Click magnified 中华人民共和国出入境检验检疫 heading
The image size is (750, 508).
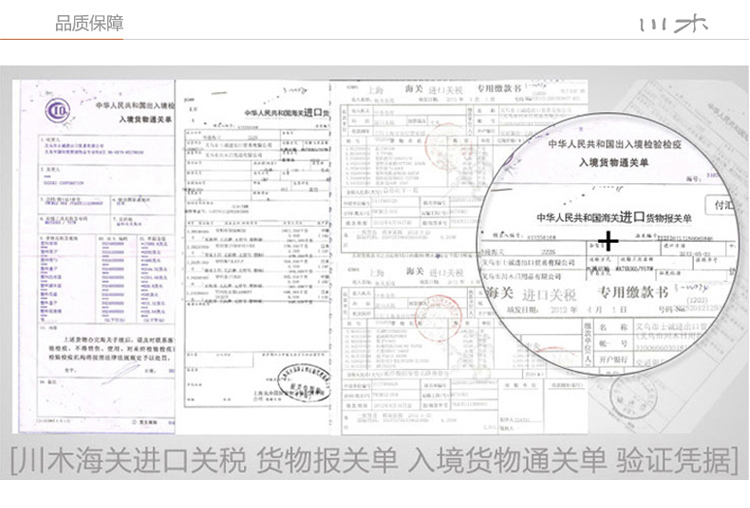(615, 144)
